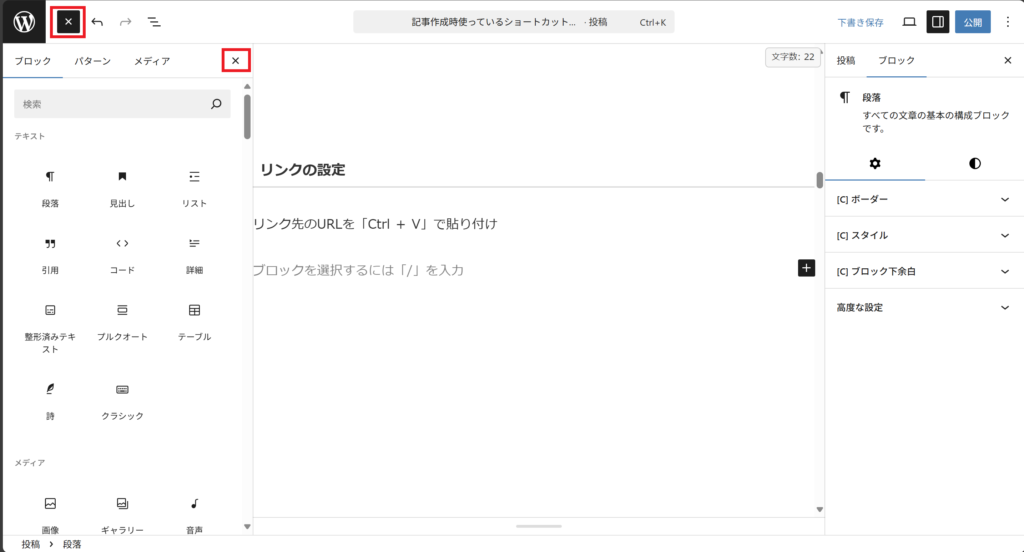Image resolution: width=1024 pixels, height=552 pixels.
Task: Click the undo arrow icon
Action: click(x=97, y=21)
